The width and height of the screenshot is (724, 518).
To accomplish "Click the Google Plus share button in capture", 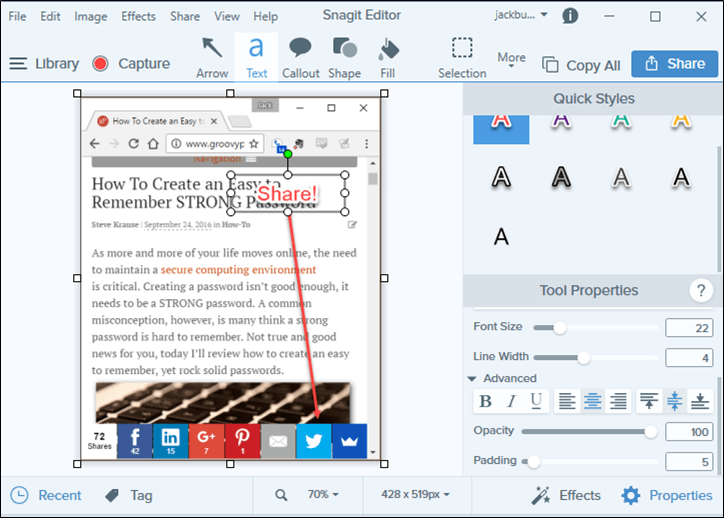I will (206, 441).
